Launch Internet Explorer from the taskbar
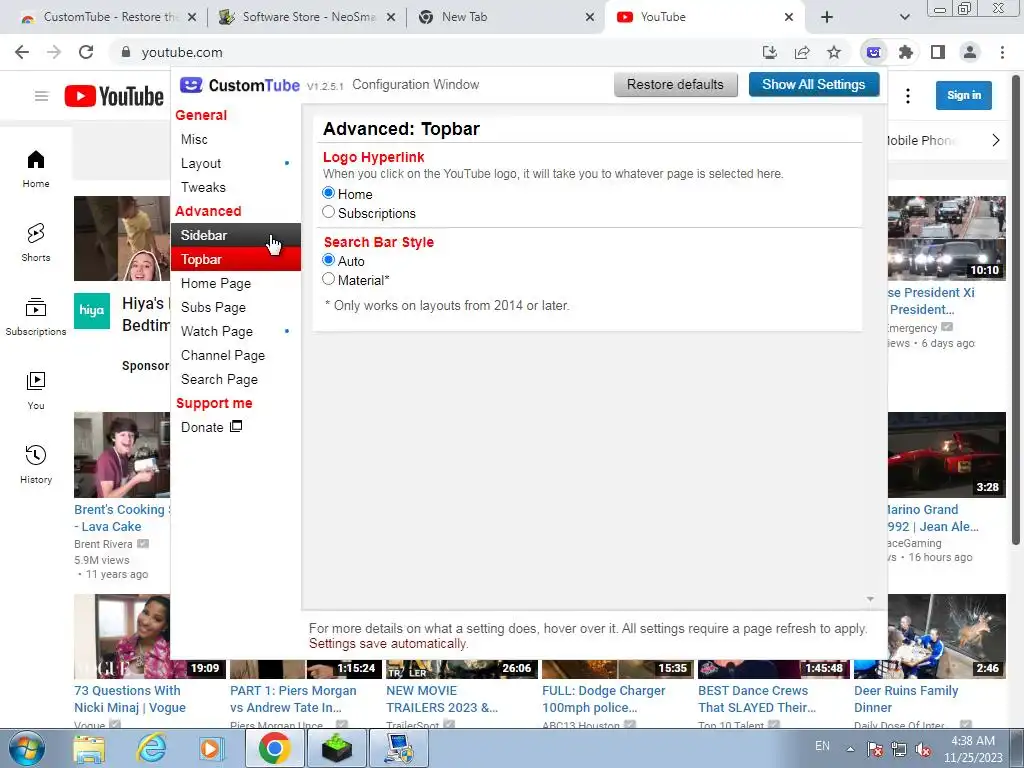1024x768 pixels. [151, 748]
